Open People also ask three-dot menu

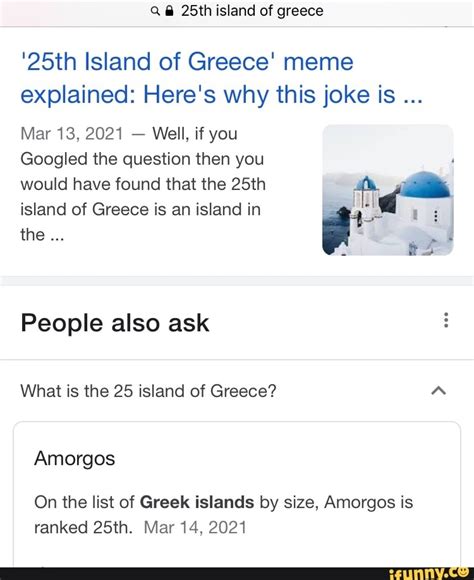[x=446, y=320]
